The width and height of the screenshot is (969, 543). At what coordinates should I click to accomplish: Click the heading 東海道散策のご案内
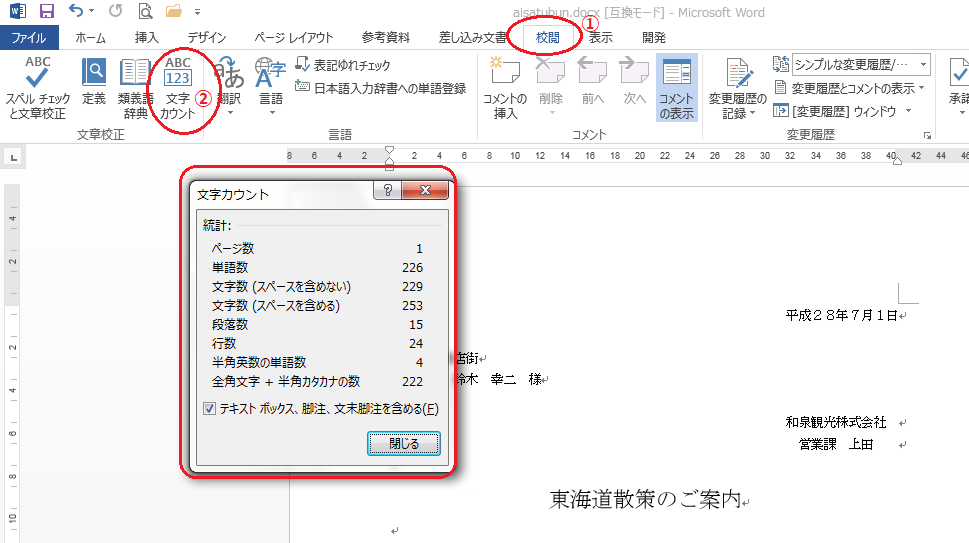(645, 499)
